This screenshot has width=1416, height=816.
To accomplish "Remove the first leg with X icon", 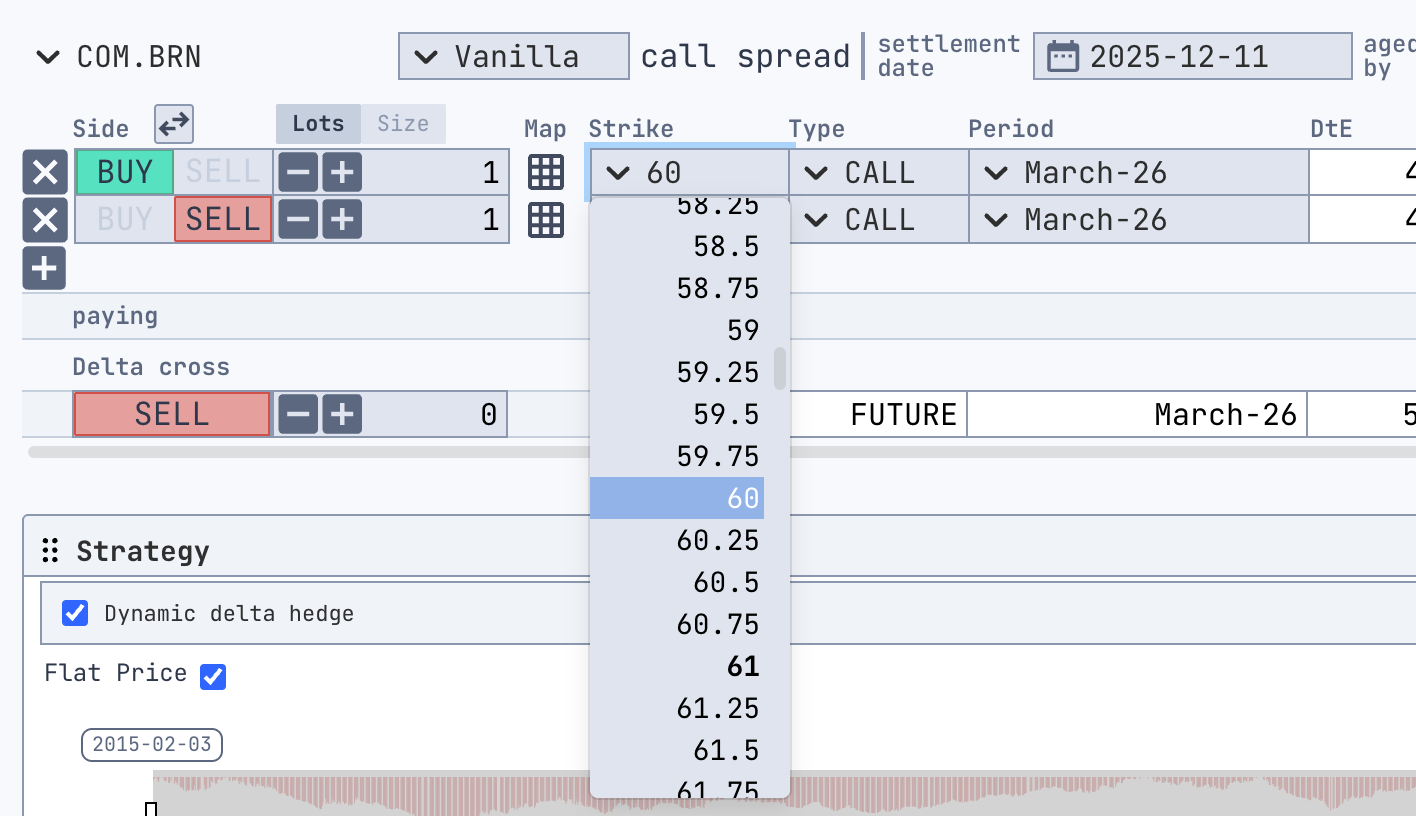I will (45, 173).
